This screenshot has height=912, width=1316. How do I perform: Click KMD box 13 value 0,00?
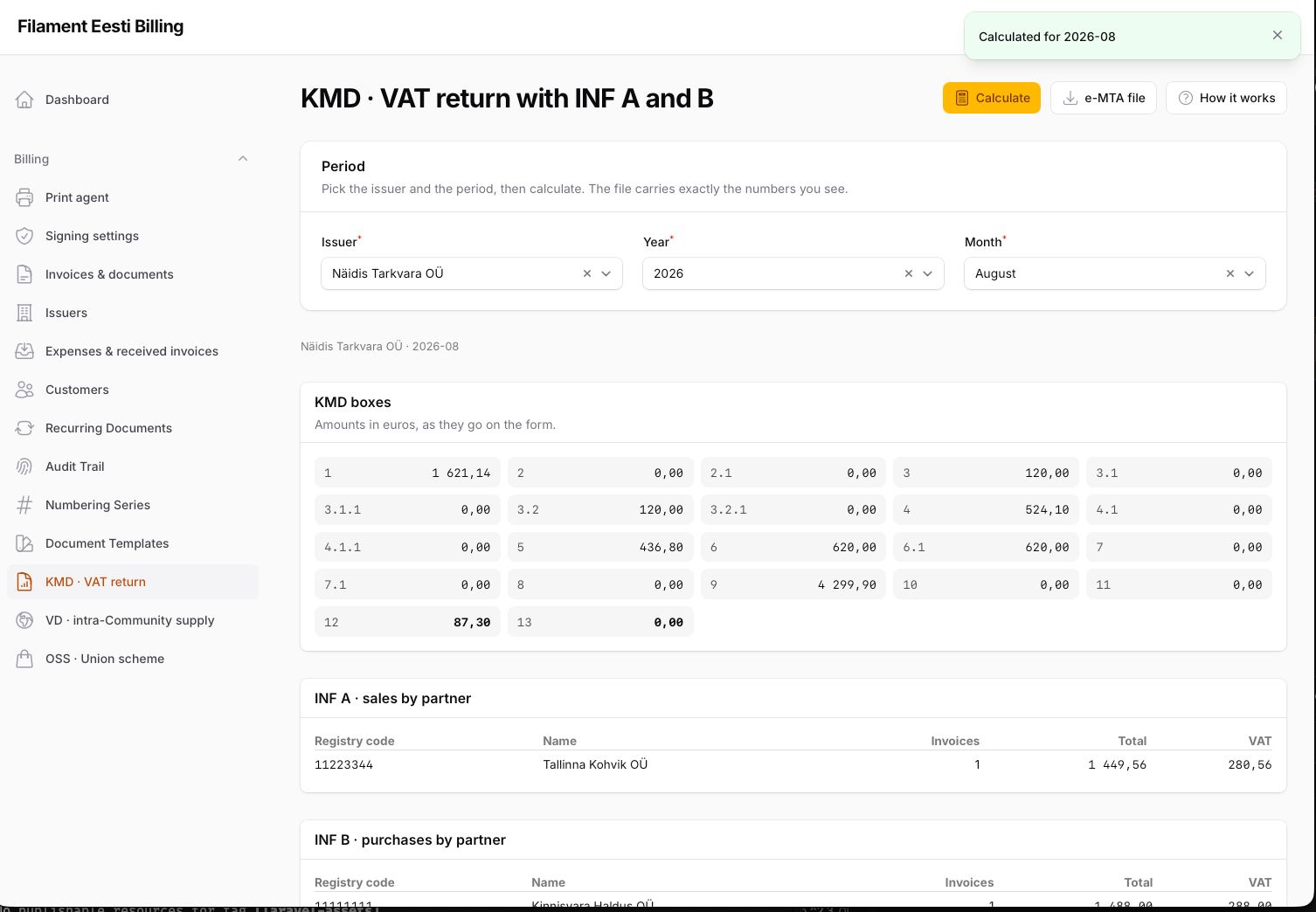(668, 622)
